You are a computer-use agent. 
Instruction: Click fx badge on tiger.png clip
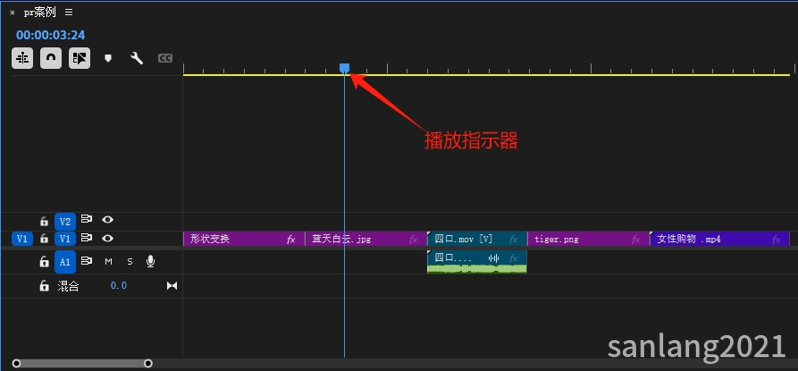tap(636, 239)
